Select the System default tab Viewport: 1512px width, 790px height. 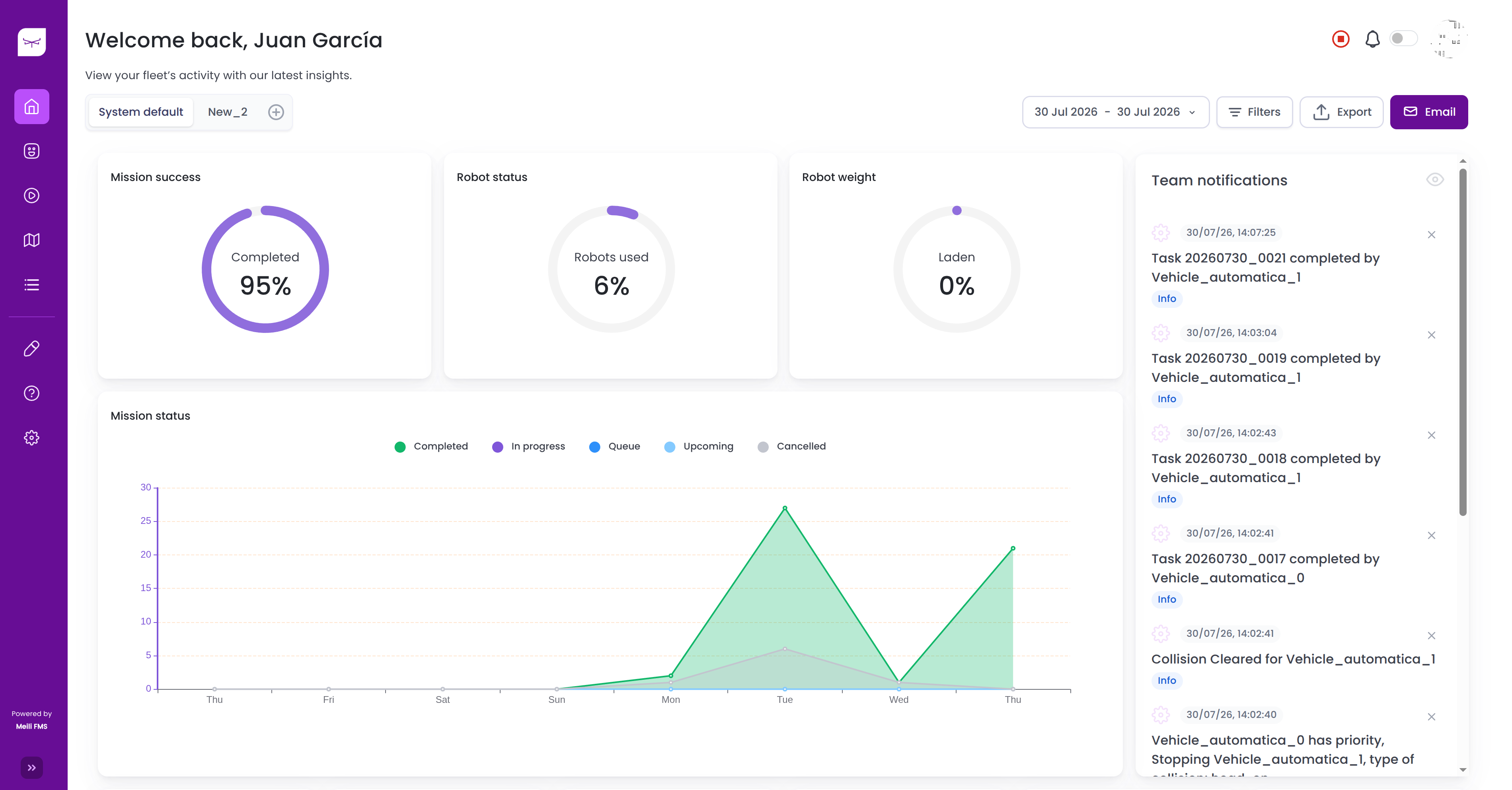coord(141,112)
